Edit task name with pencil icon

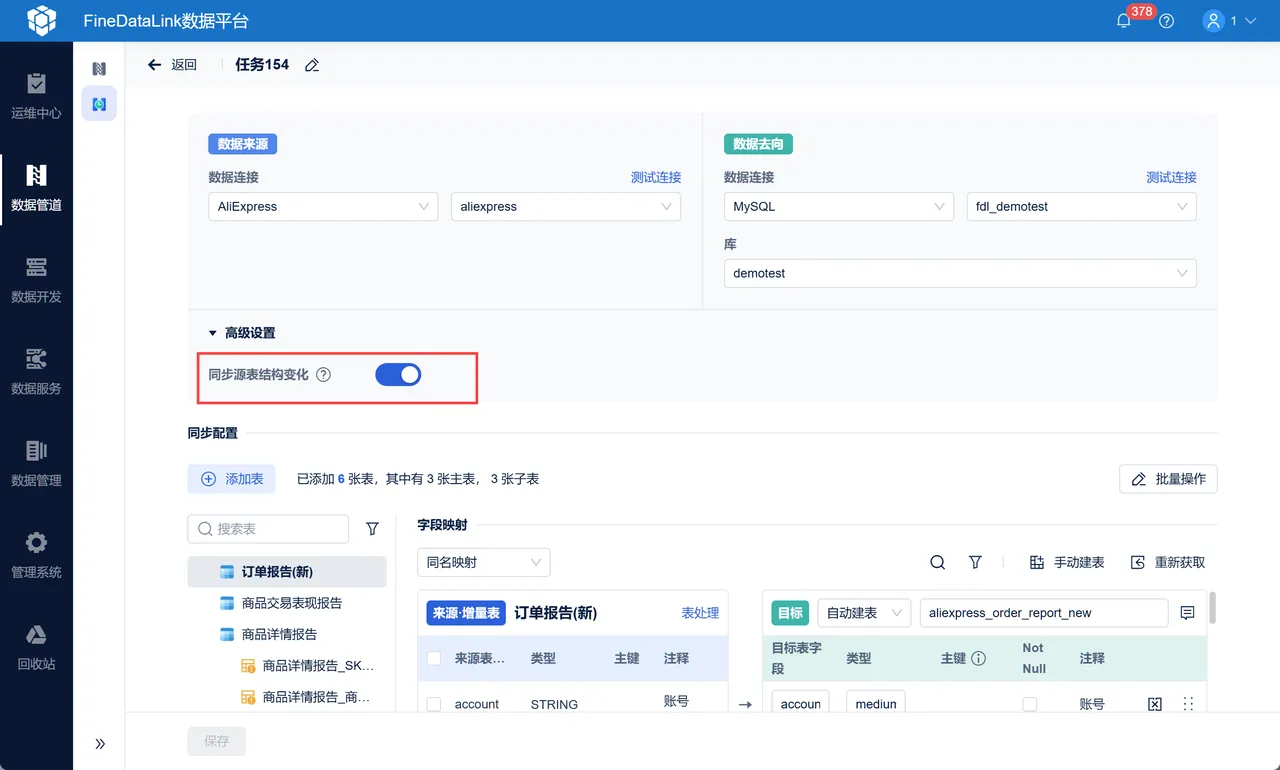tap(312, 65)
